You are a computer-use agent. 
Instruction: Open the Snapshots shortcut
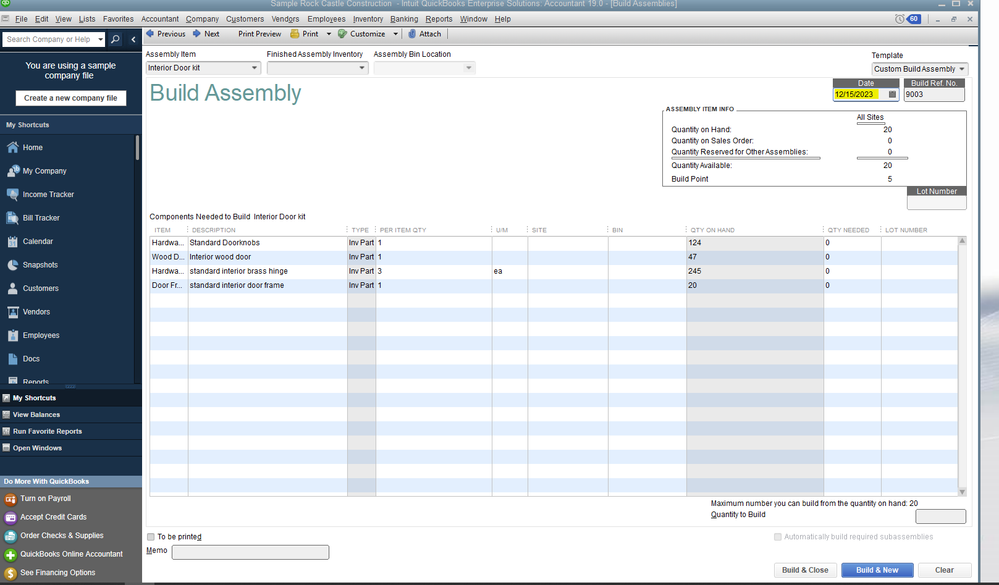(x=32, y=265)
